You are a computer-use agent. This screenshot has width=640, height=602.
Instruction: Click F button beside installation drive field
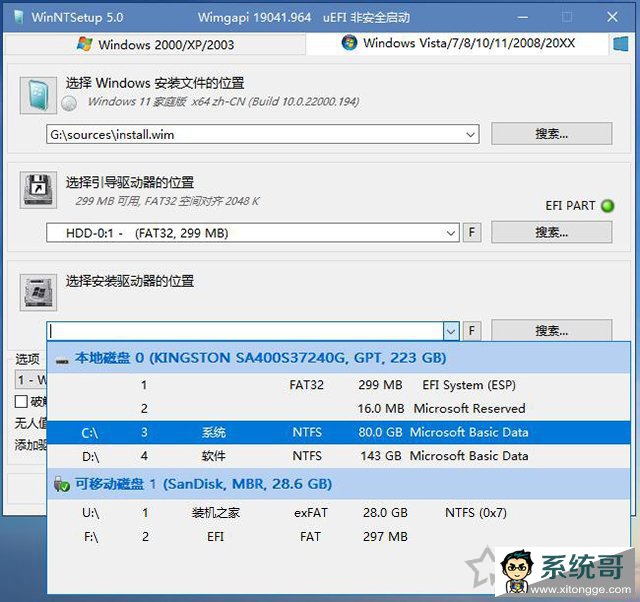tap(472, 331)
